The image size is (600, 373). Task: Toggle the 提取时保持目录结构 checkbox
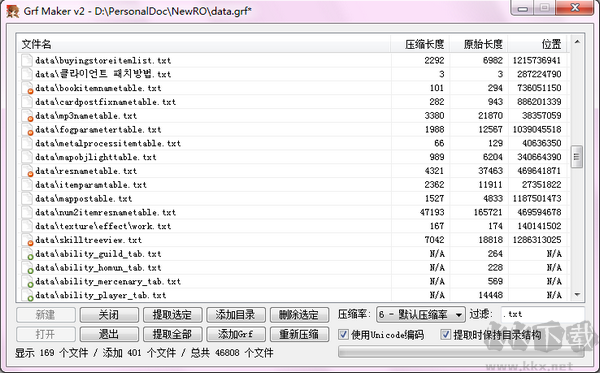445,334
